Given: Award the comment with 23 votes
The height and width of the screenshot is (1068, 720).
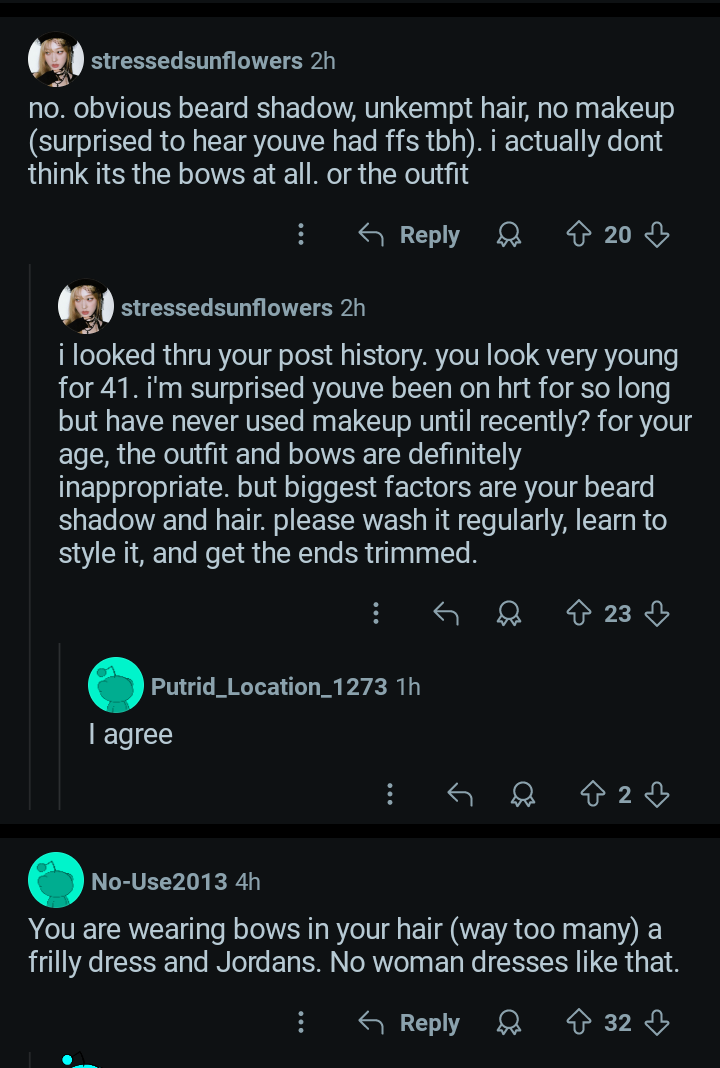Looking at the screenshot, I should pyautogui.click(x=509, y=613).
